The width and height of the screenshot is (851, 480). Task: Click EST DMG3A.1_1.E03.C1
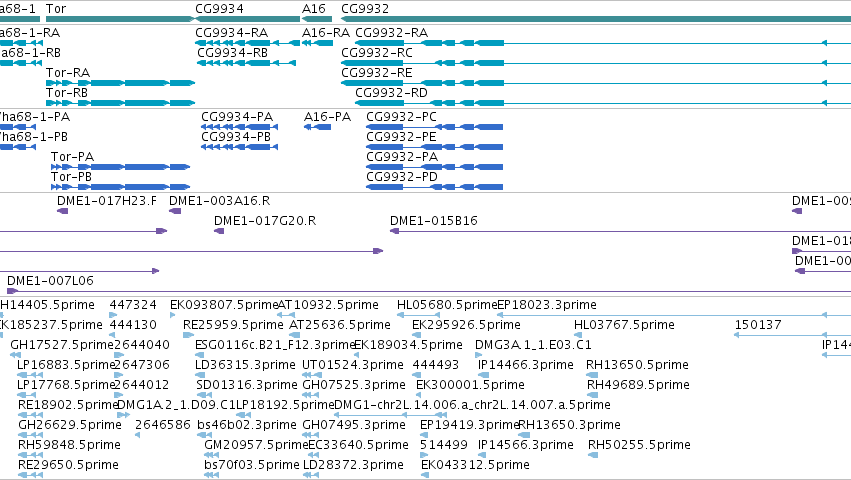[x=533, y=345]
